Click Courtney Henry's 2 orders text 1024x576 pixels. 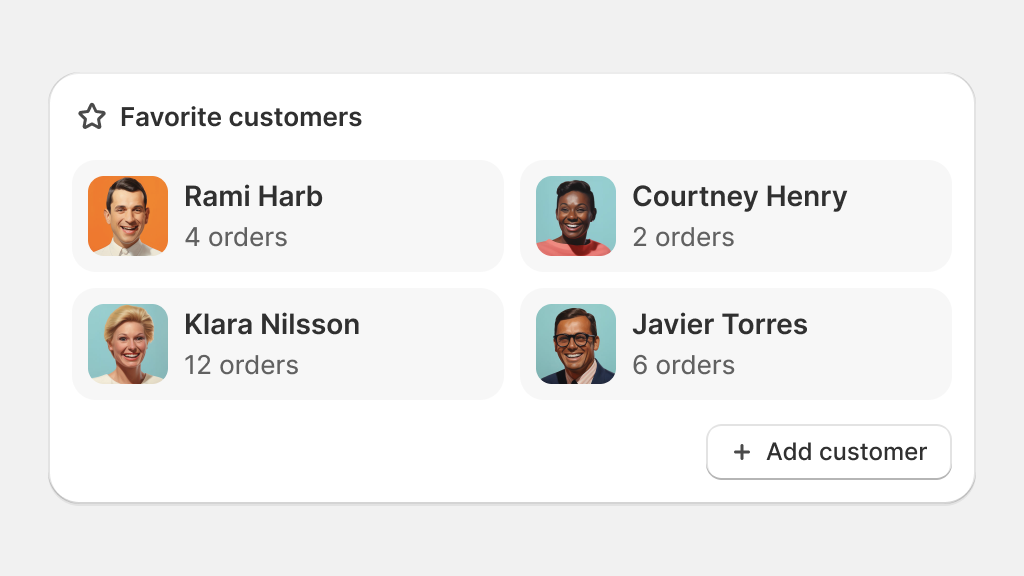(x=683, y=237)
